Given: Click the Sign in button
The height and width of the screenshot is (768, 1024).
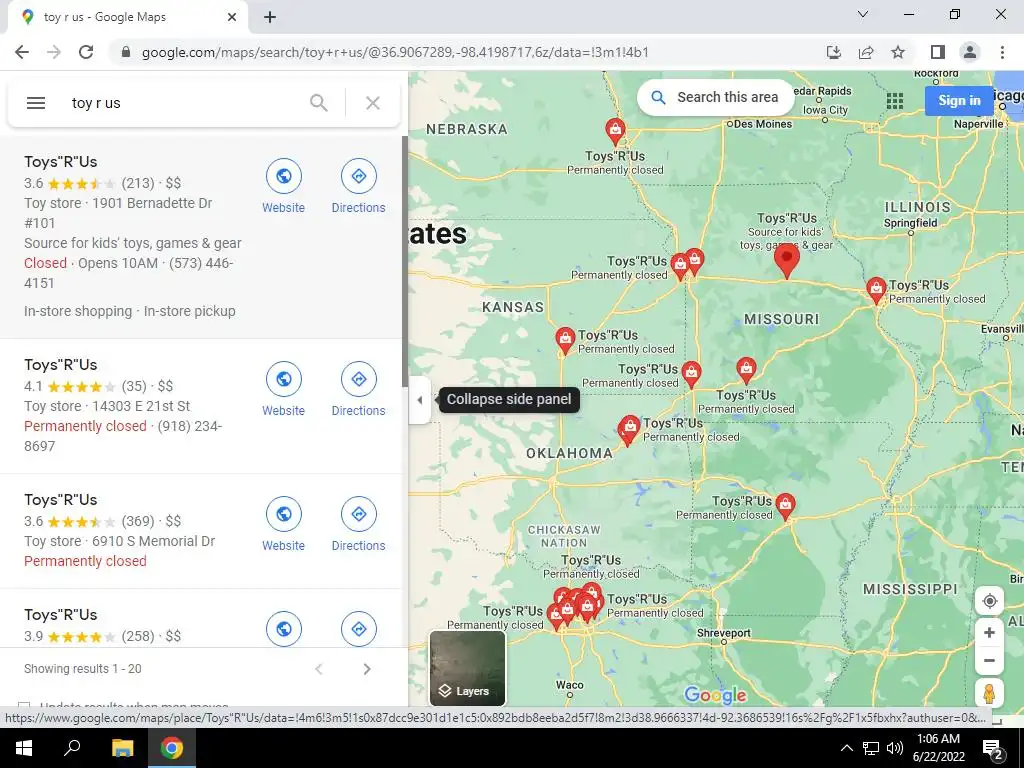Looking at the screenshot, I should 959,101.
